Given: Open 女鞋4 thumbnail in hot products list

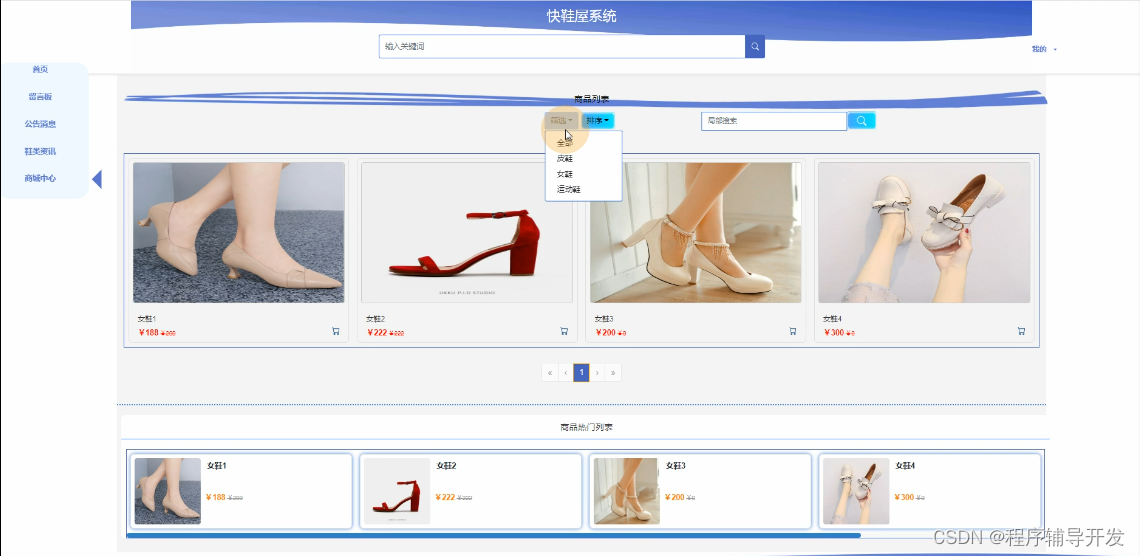Looking at the screenshot, I should coord(856,491).
